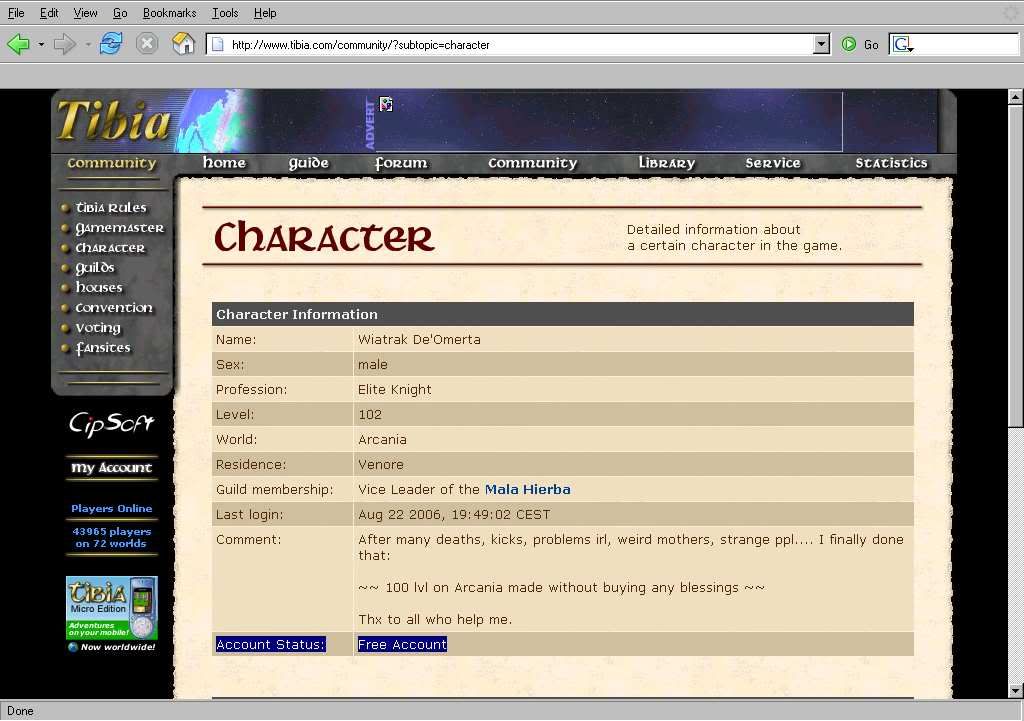The height and width of the screenshot is (721, 1024).
Task: Open Houses in the sidebar
Action: coord(99,287)
